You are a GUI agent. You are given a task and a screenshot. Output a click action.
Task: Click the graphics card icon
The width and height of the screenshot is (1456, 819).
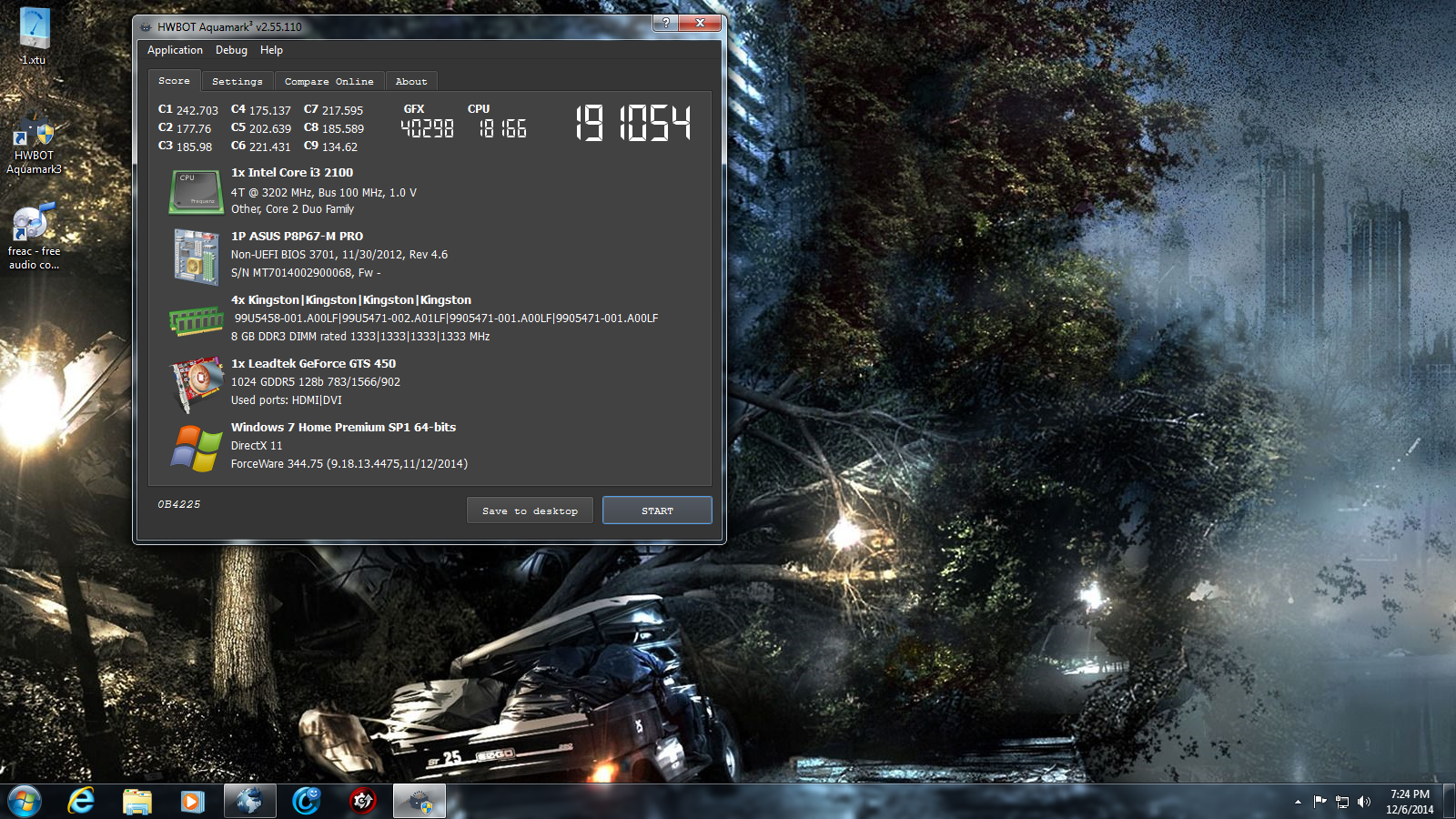tap(197, 383)
